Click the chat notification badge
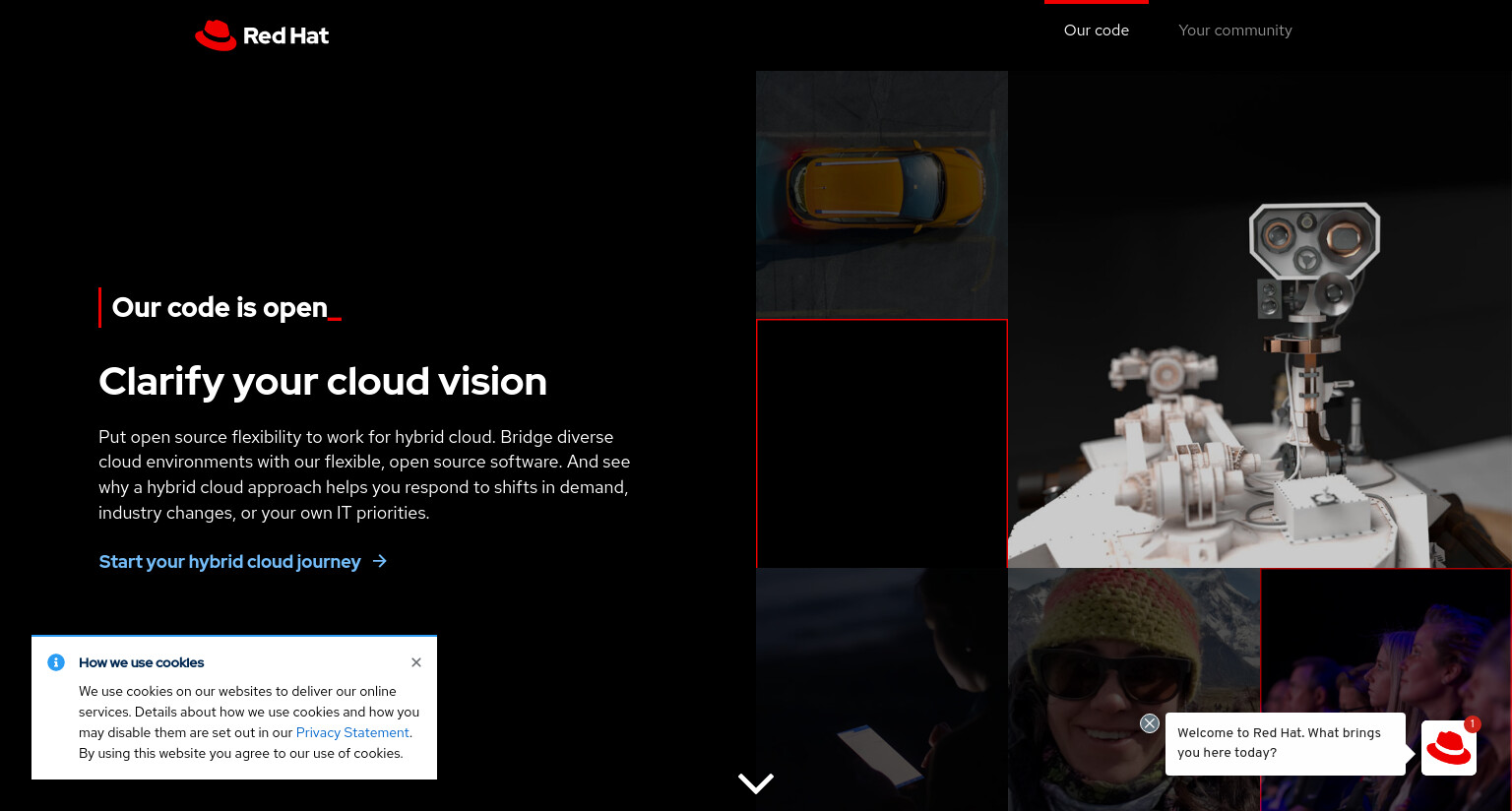 1472,723
